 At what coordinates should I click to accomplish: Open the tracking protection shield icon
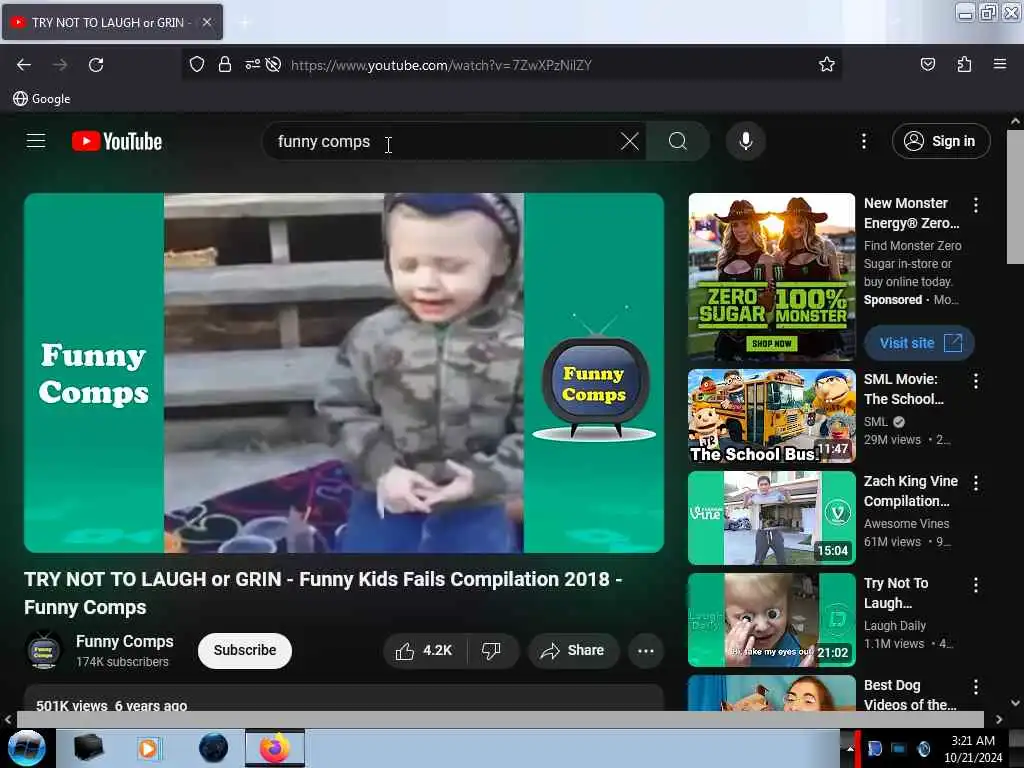point(197,64)
